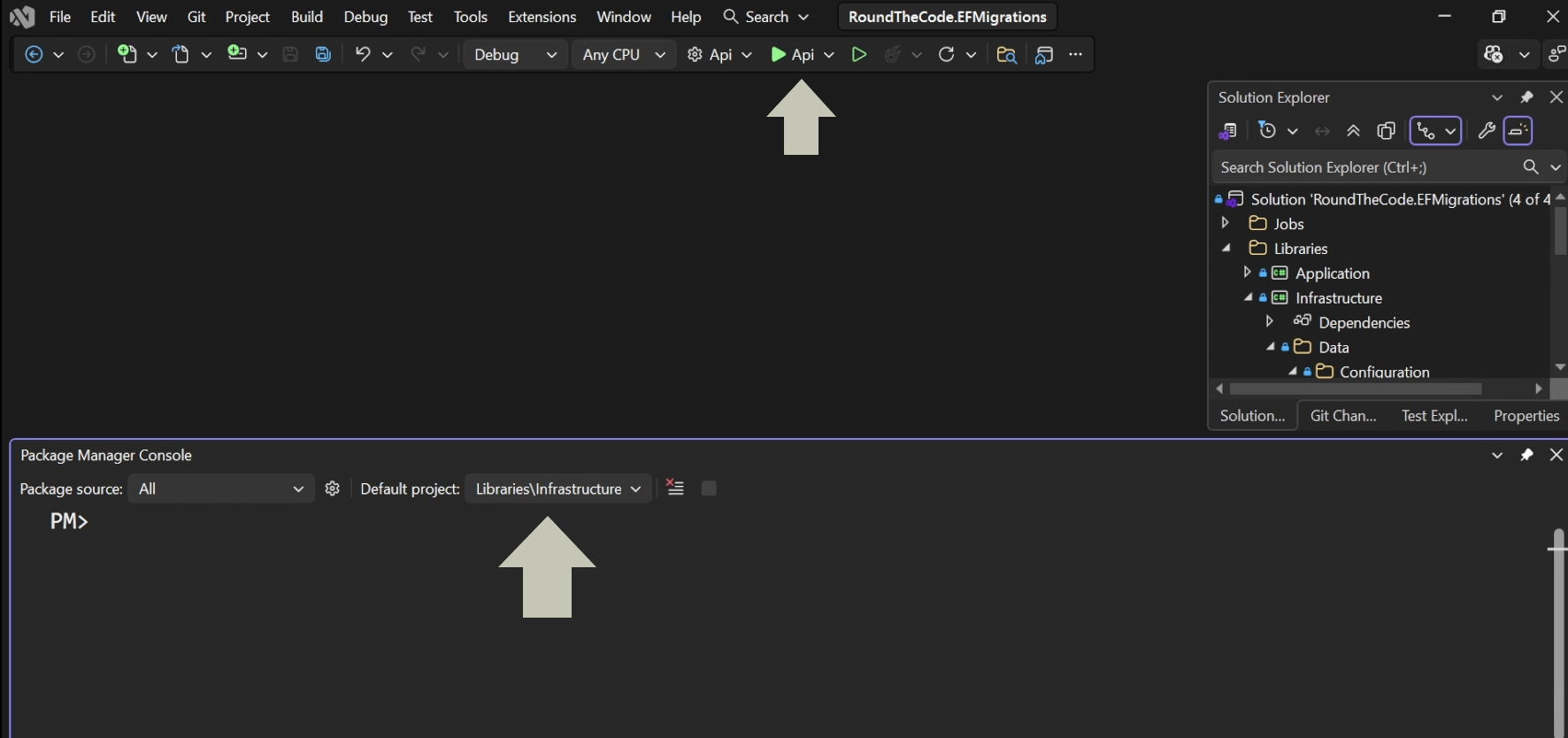Expand the Jobs folder in Solution Explorer
The height and width of the screenshot is (738, 1568).
(x=1226, y=223)
